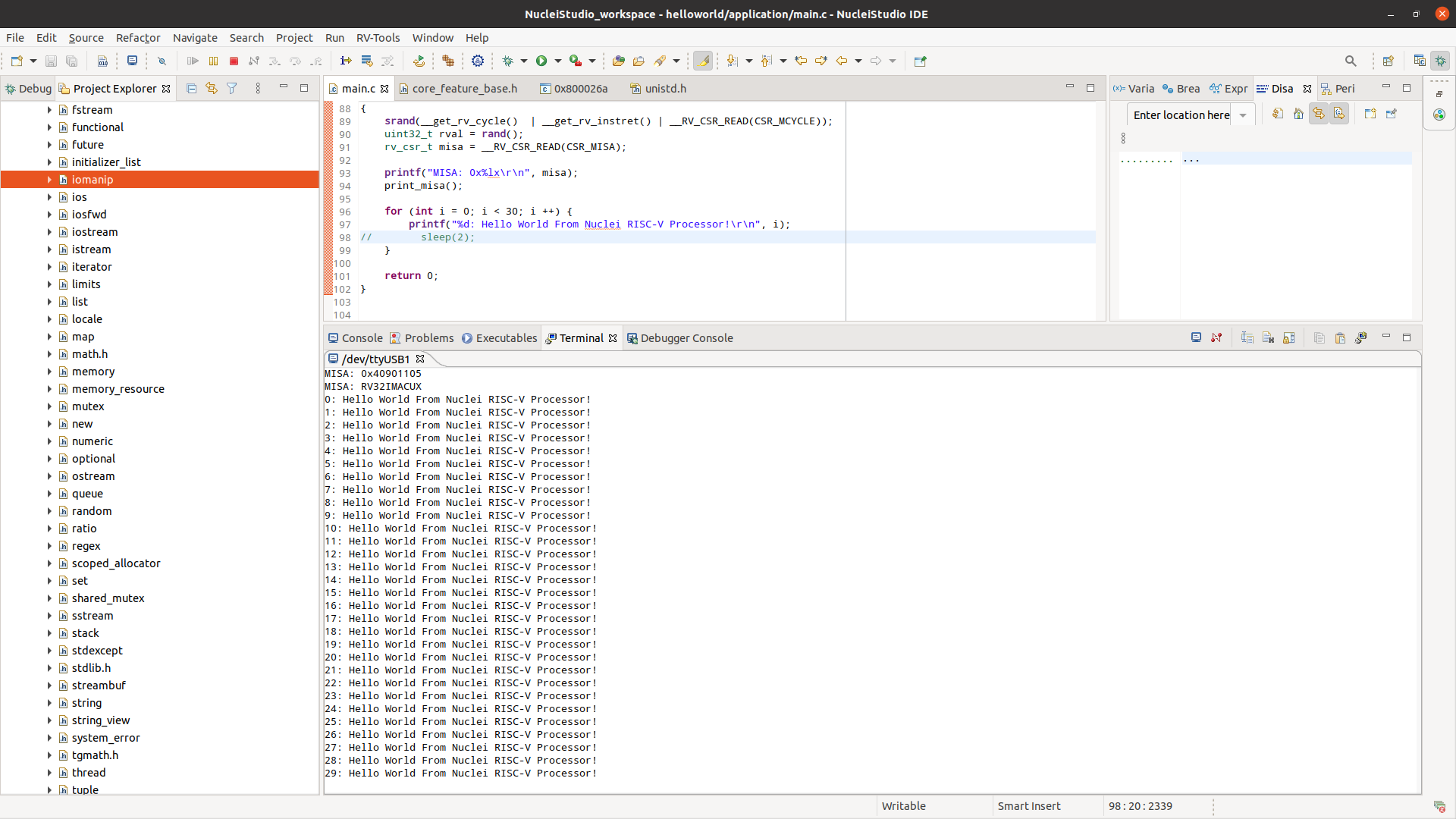Switch to unistd.h editor tab
This screenshot has width=1456, height=819.
click(x=658, y=89)
